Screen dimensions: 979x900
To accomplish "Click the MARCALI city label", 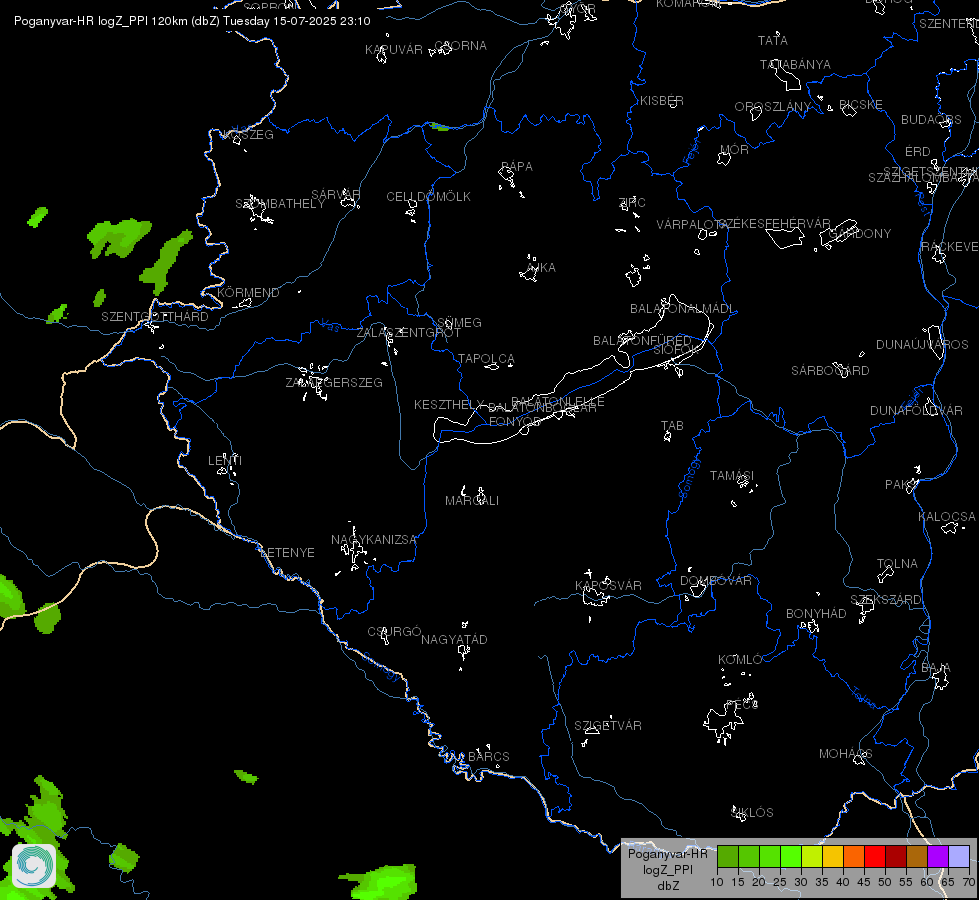I will click(x=471, y=501).
